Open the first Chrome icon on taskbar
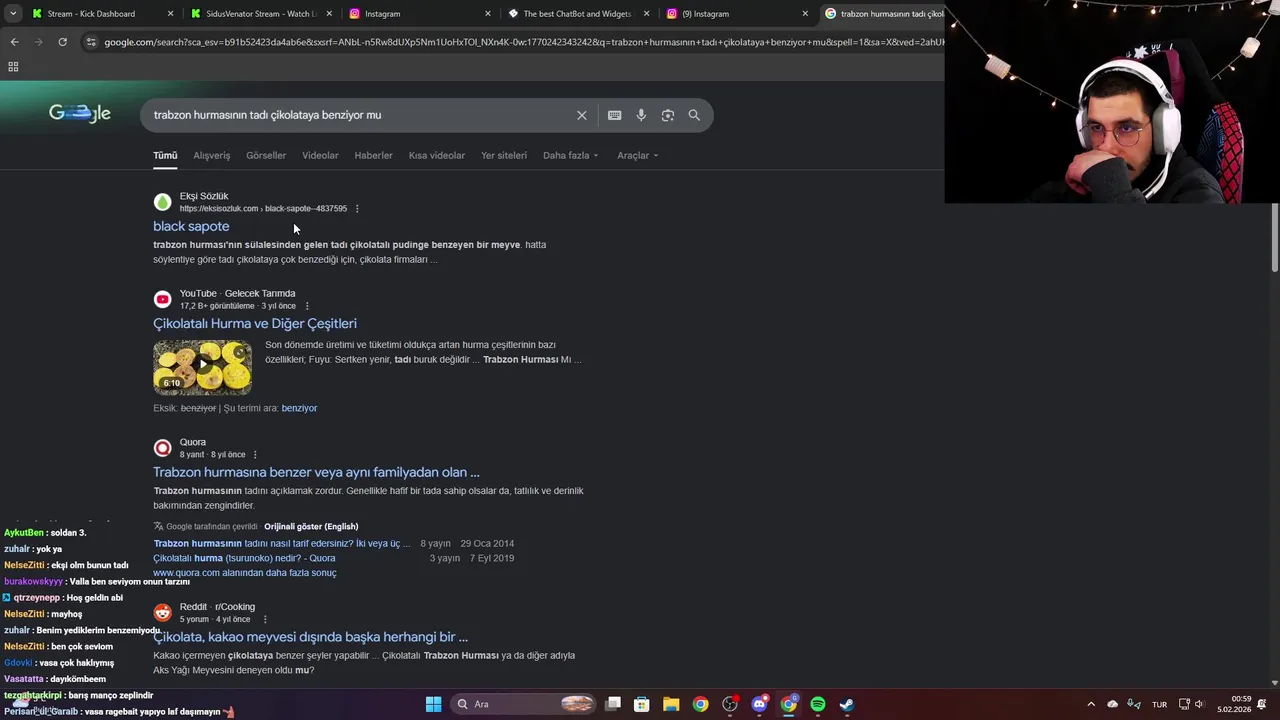1280x720 pixels. (700, 704)
